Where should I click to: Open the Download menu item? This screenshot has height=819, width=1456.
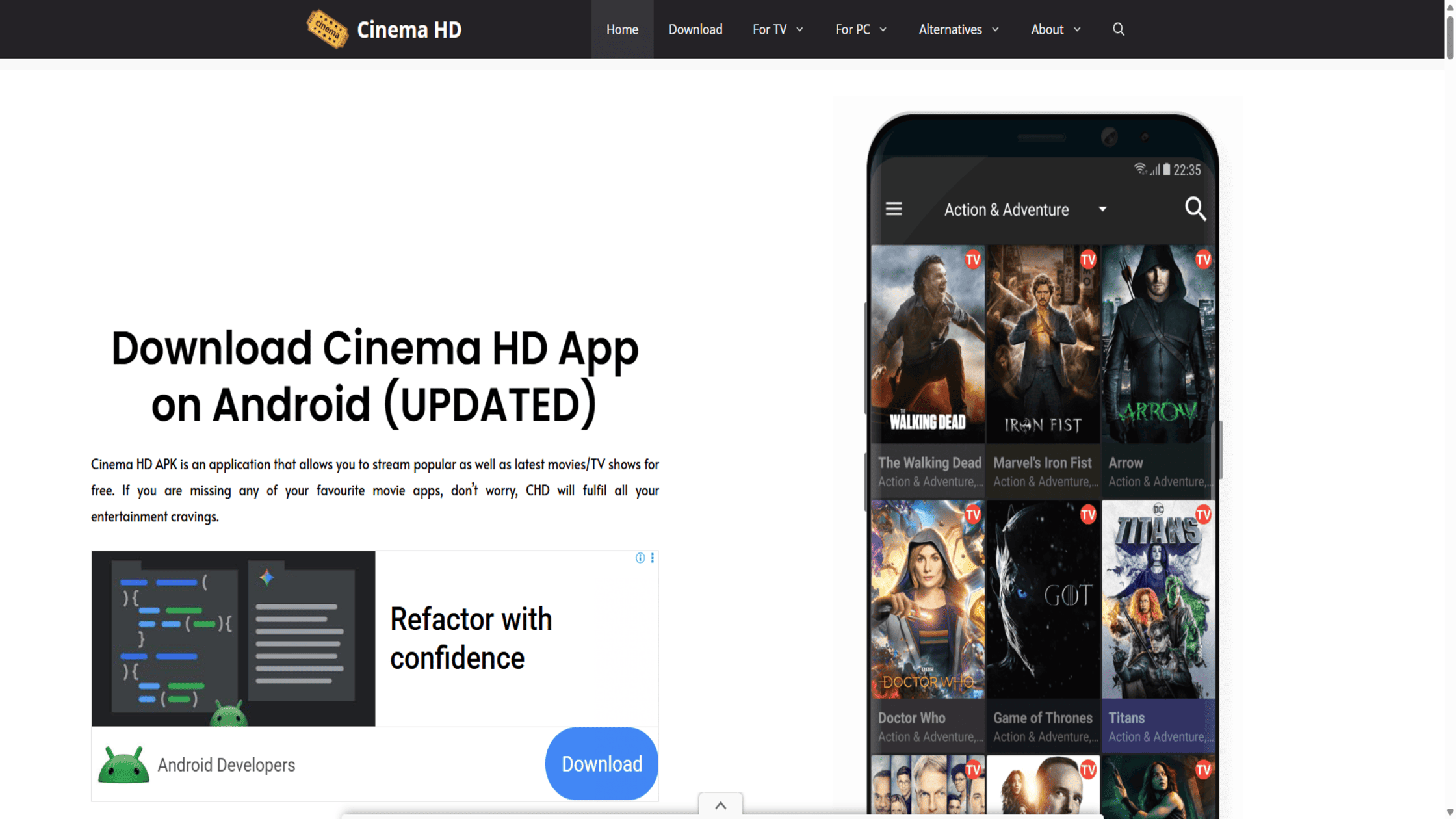tap(695, 29)
